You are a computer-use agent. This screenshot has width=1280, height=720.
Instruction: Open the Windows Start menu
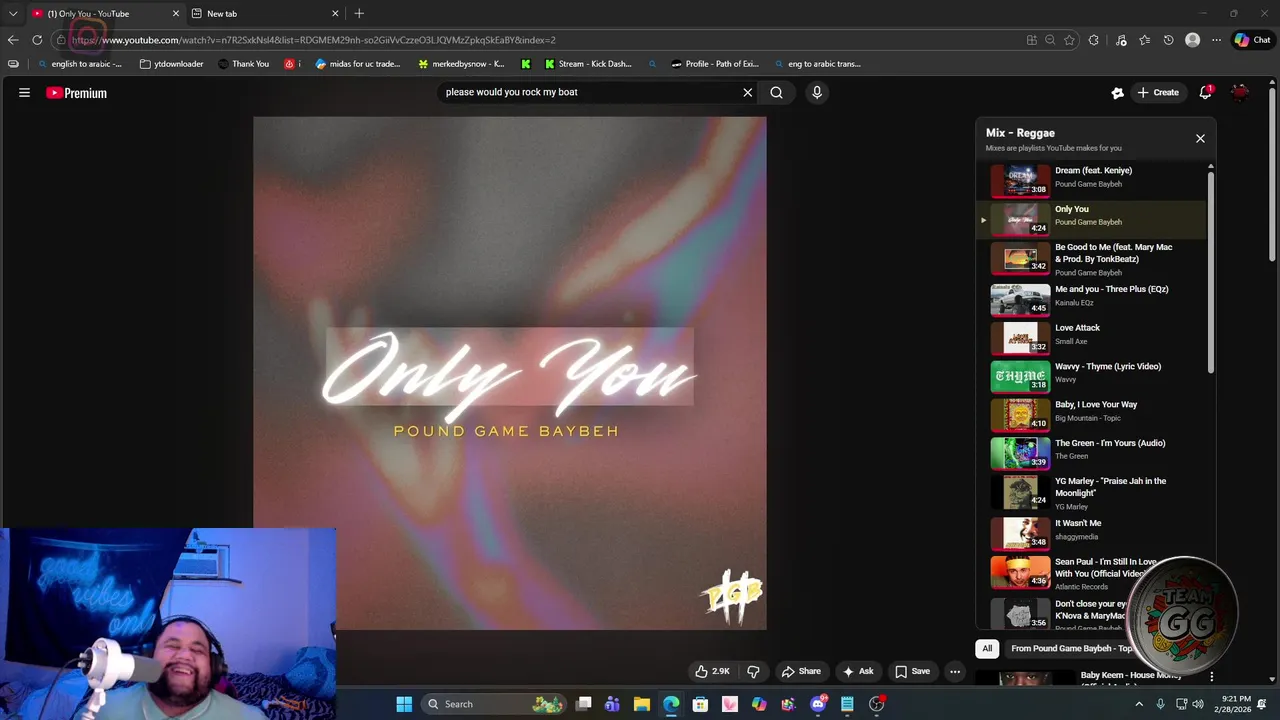point(404,704)
